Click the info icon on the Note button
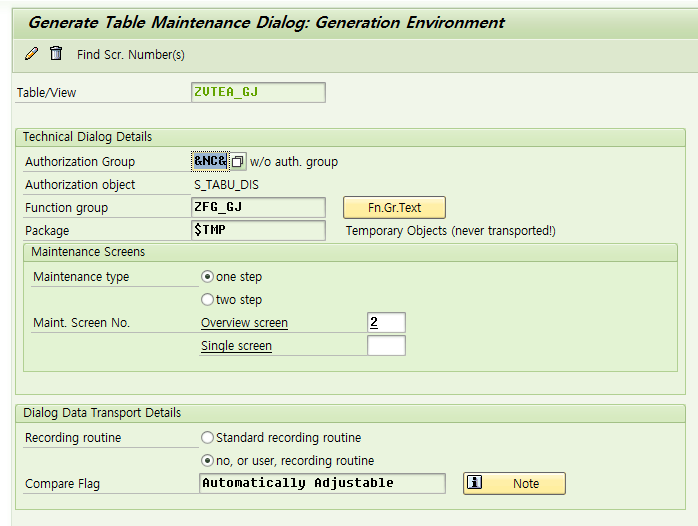Image resolution: width=698 pixels, height=526 pixels. coord(475,482)
